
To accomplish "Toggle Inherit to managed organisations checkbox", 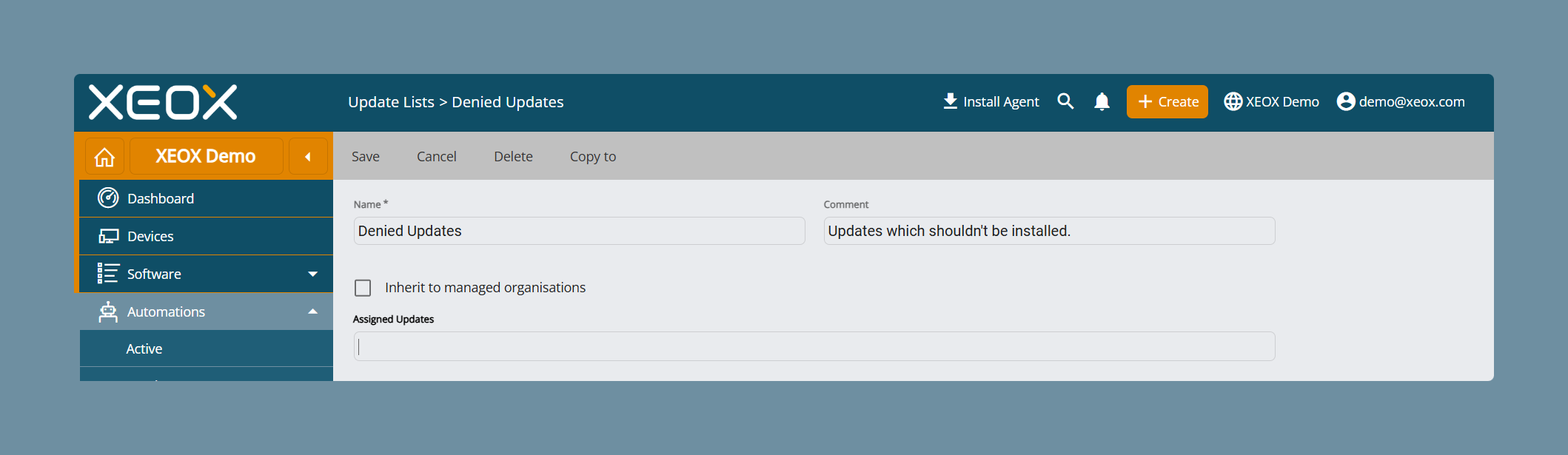I will 363,288.
